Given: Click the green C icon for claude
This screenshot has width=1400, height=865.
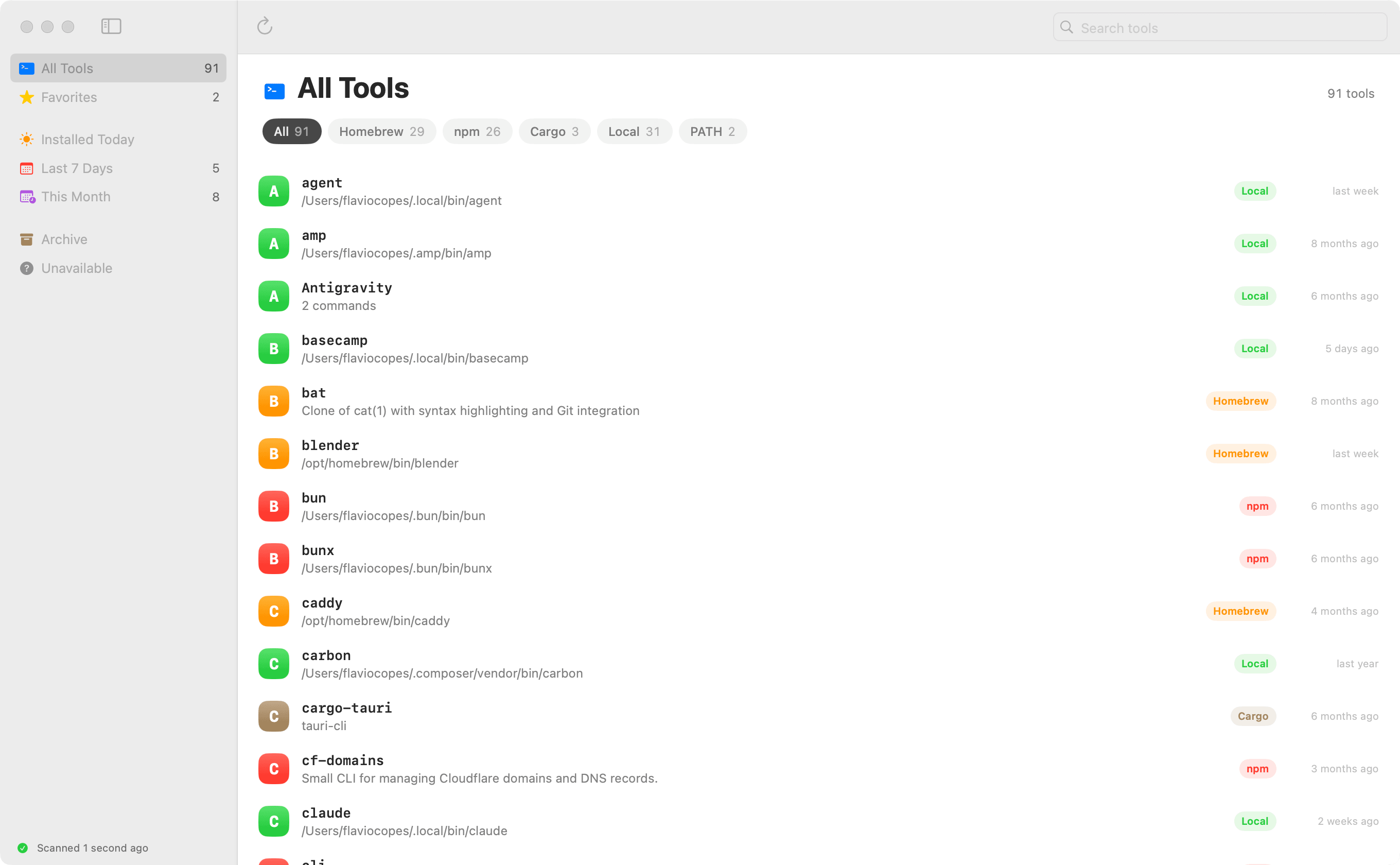Looking at the screenshot, I should (273, 822).
